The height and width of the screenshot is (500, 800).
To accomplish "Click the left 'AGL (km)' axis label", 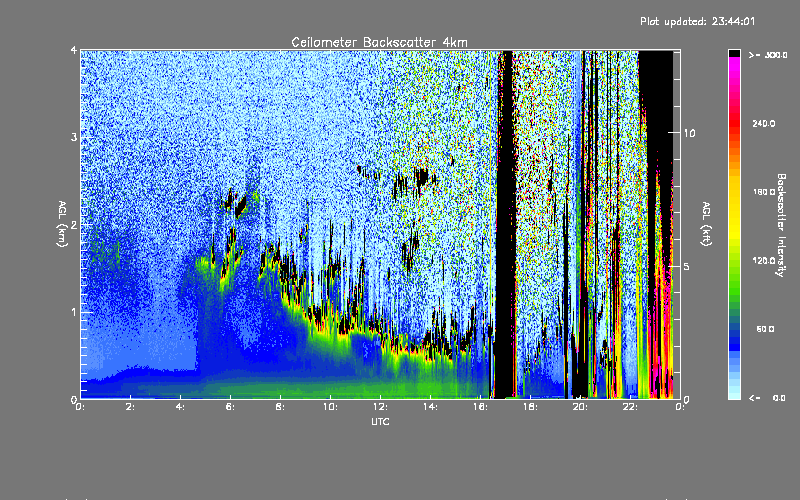I will (62, 224).
